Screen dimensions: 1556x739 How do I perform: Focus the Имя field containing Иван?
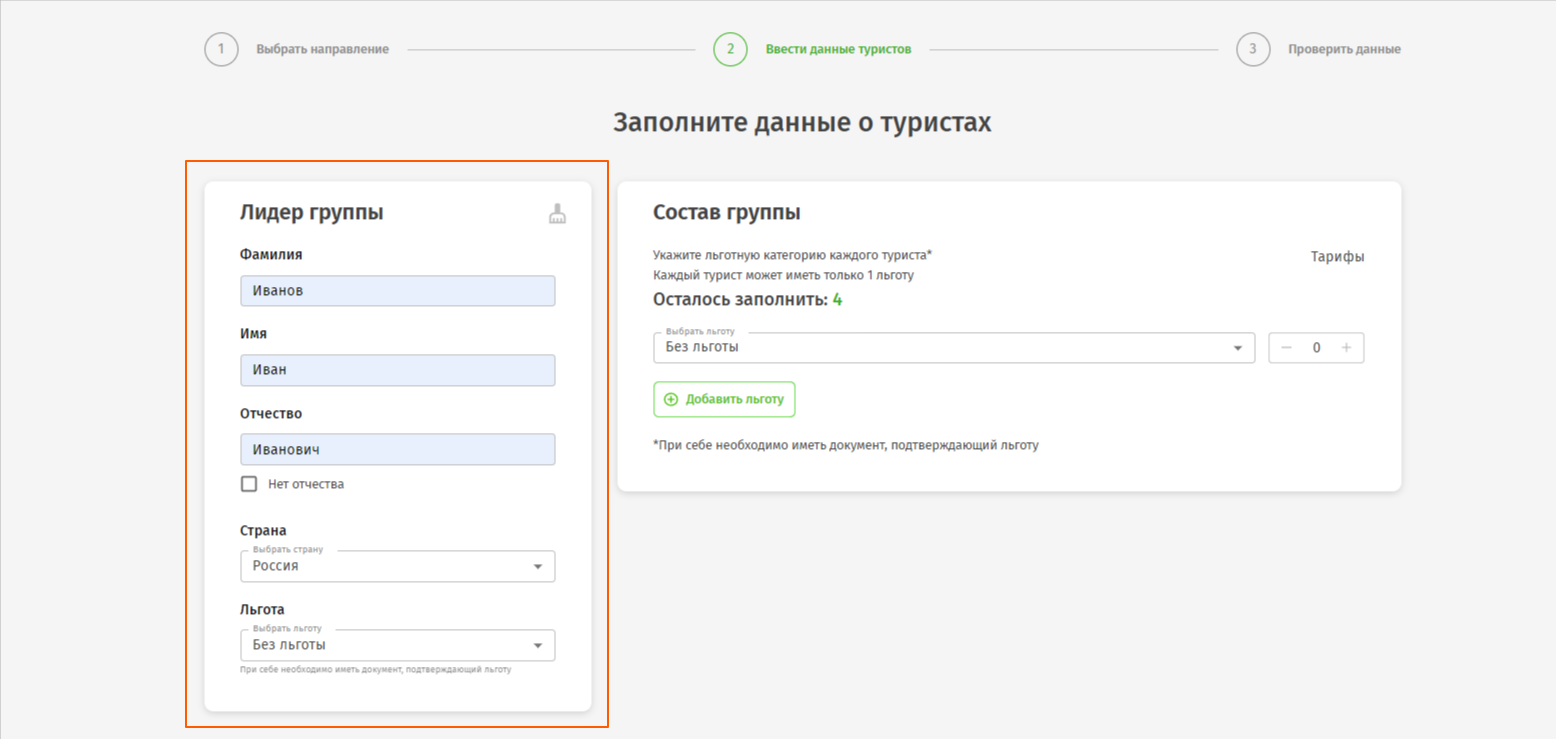pos(397,370)
